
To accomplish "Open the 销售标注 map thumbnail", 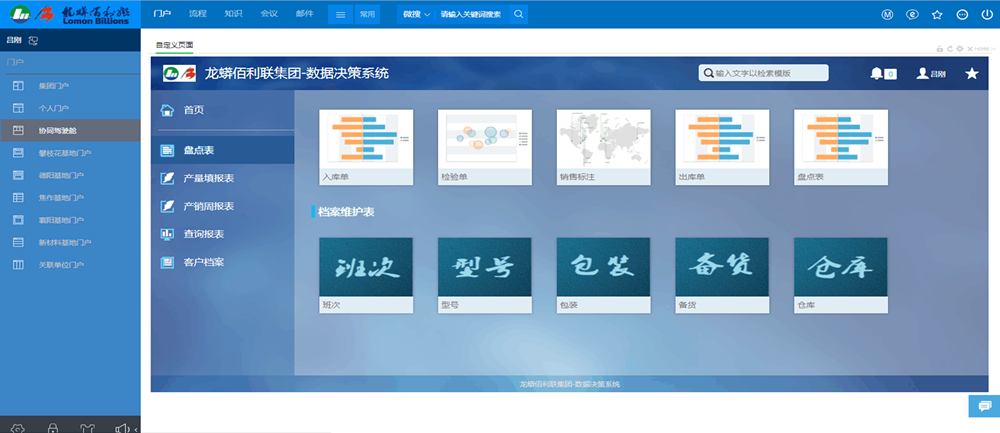I will point(603,147).
